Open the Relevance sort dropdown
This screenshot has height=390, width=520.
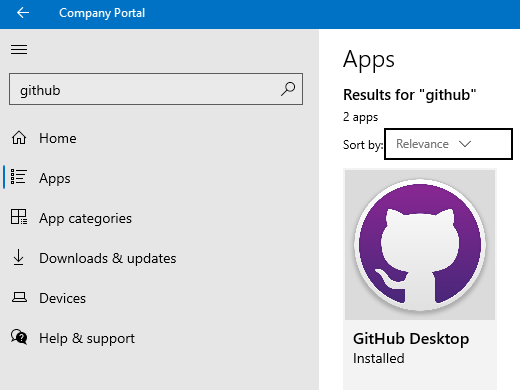[x=448, y=144]
